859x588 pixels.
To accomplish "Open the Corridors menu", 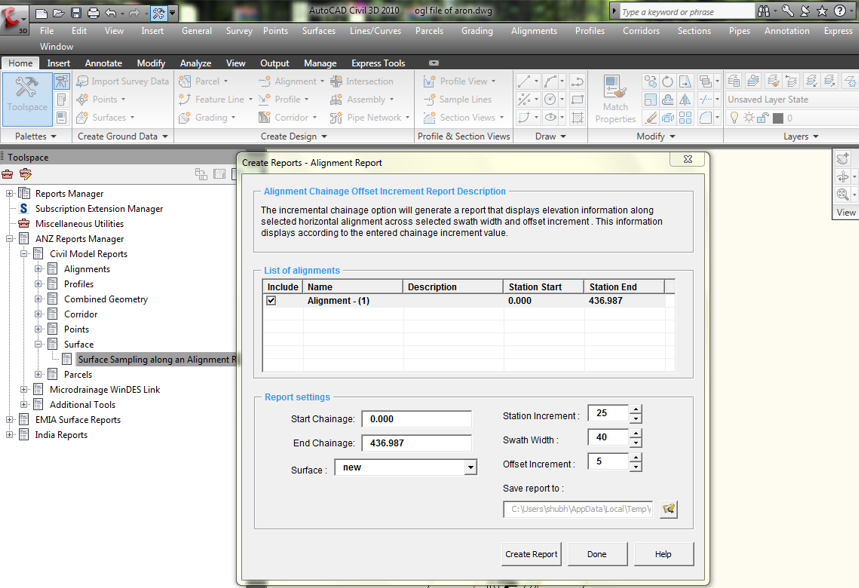I will click(x=641, y=31).
